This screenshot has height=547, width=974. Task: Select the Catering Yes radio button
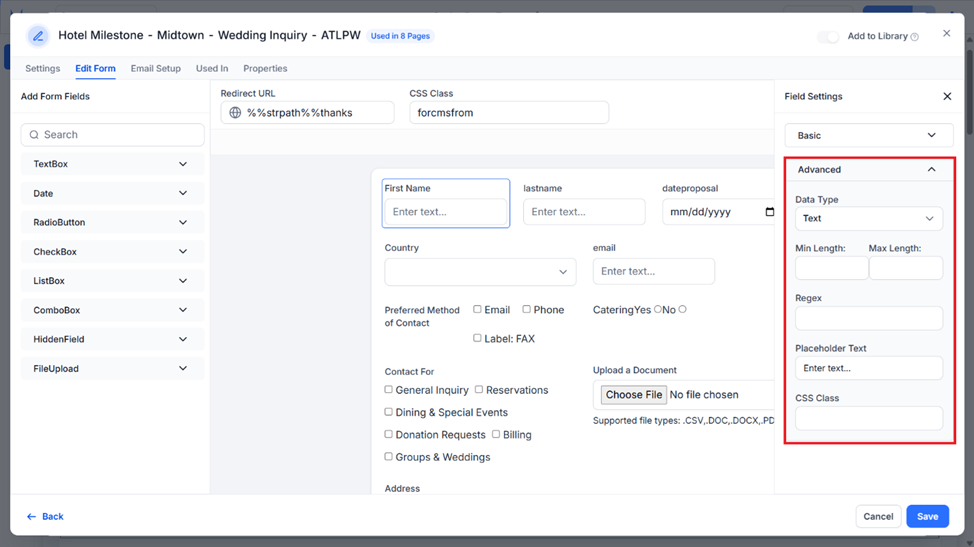coord(658,309)
